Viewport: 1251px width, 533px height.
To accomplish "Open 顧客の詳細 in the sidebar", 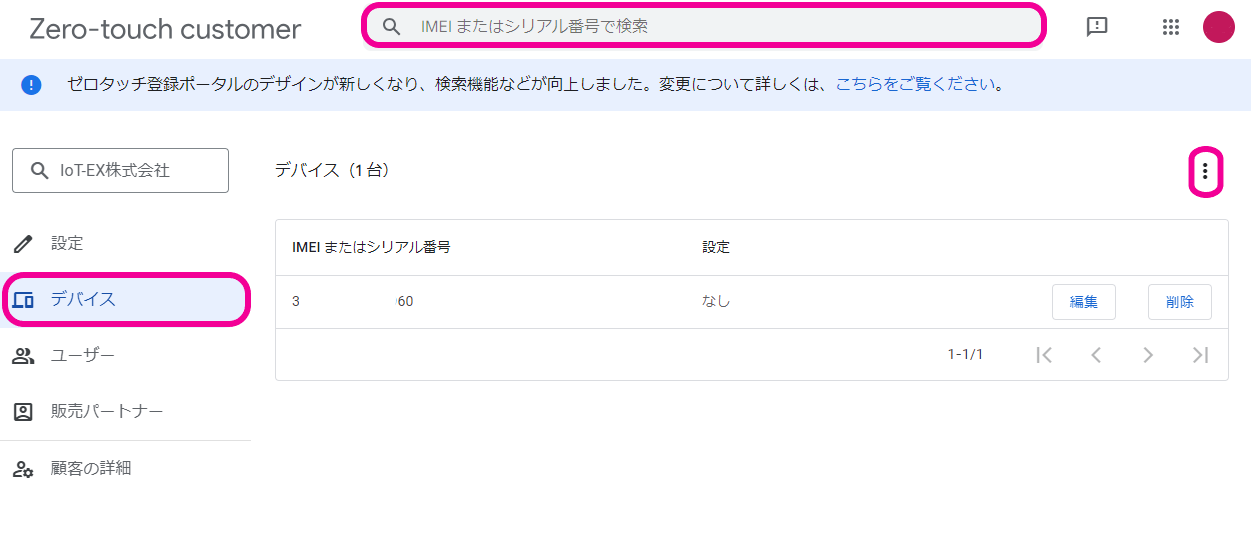I will (90, 467).
